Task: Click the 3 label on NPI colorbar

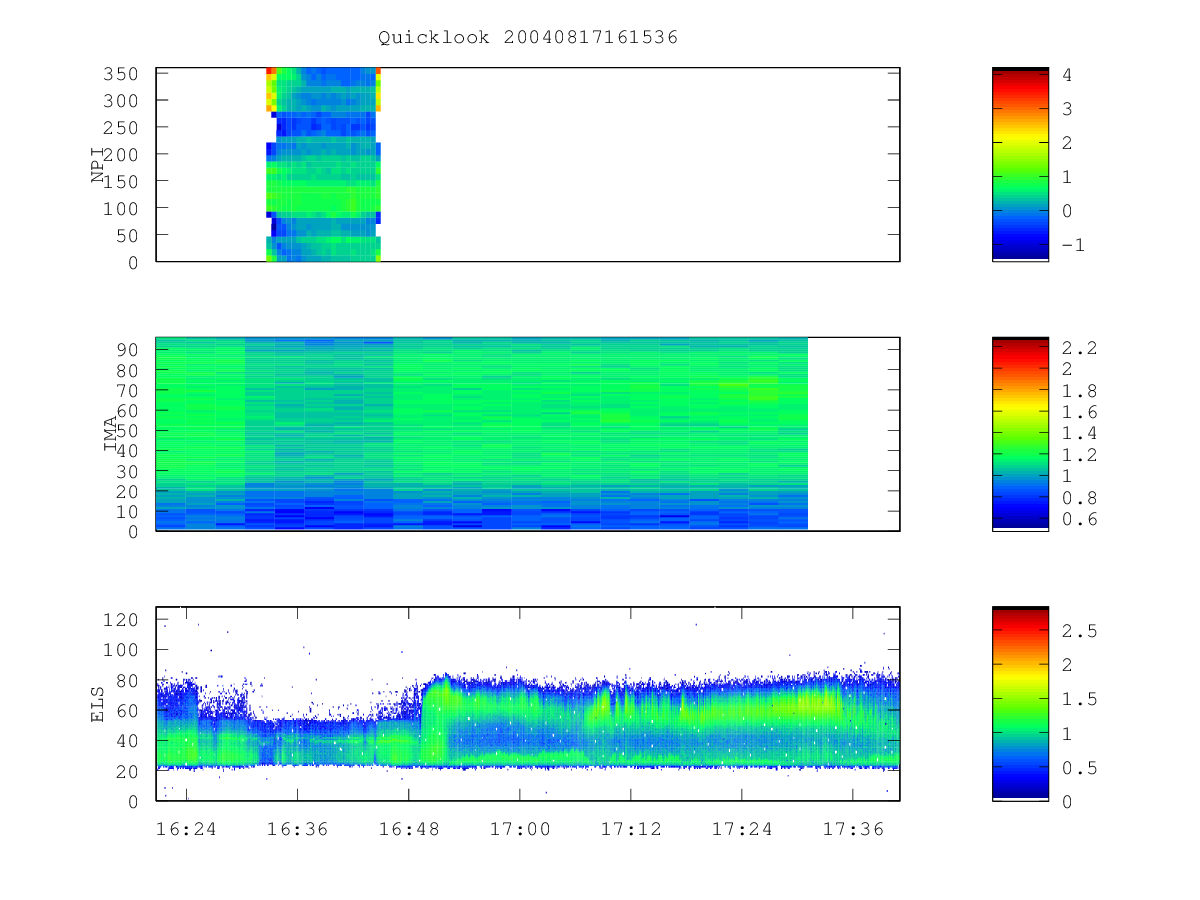Action: [1067, 109]
